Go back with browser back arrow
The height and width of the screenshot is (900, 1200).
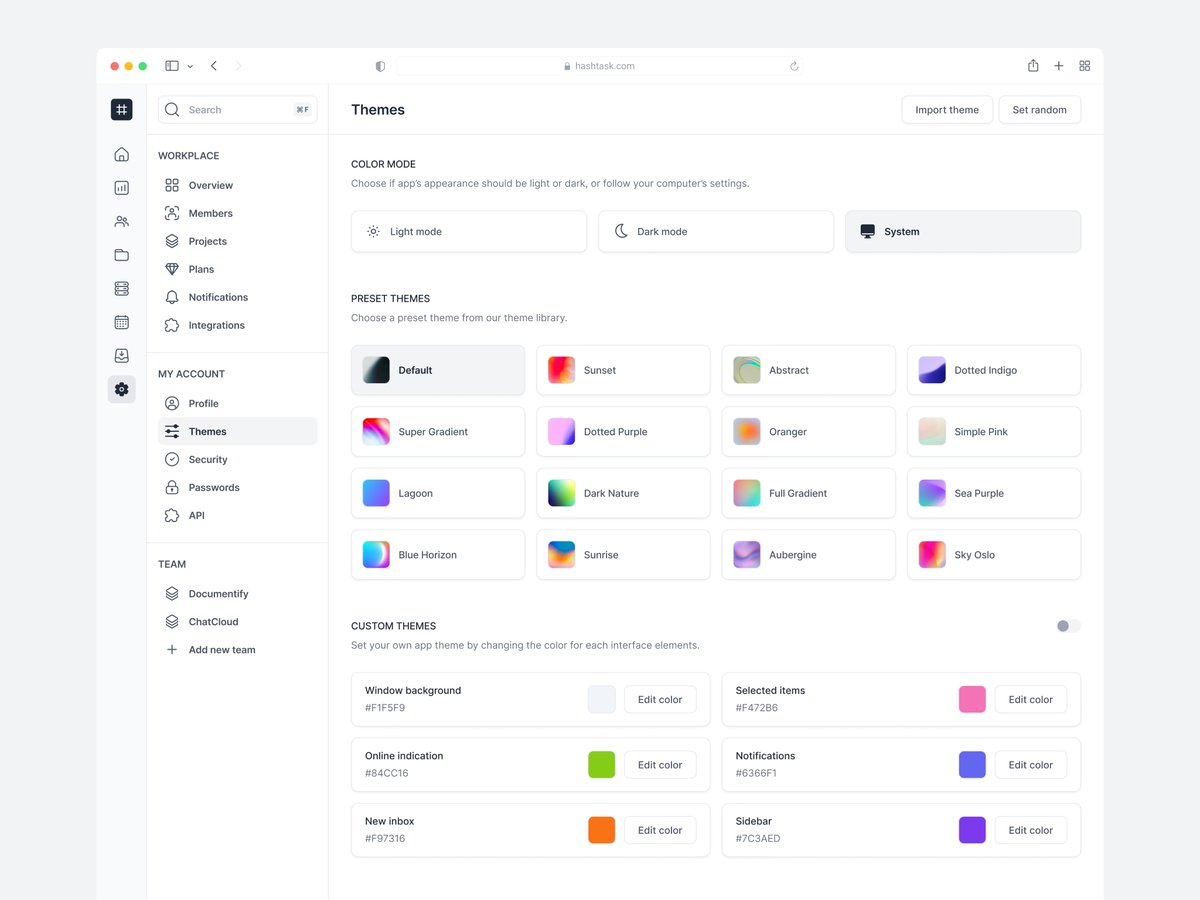click(x=214, y=66)
